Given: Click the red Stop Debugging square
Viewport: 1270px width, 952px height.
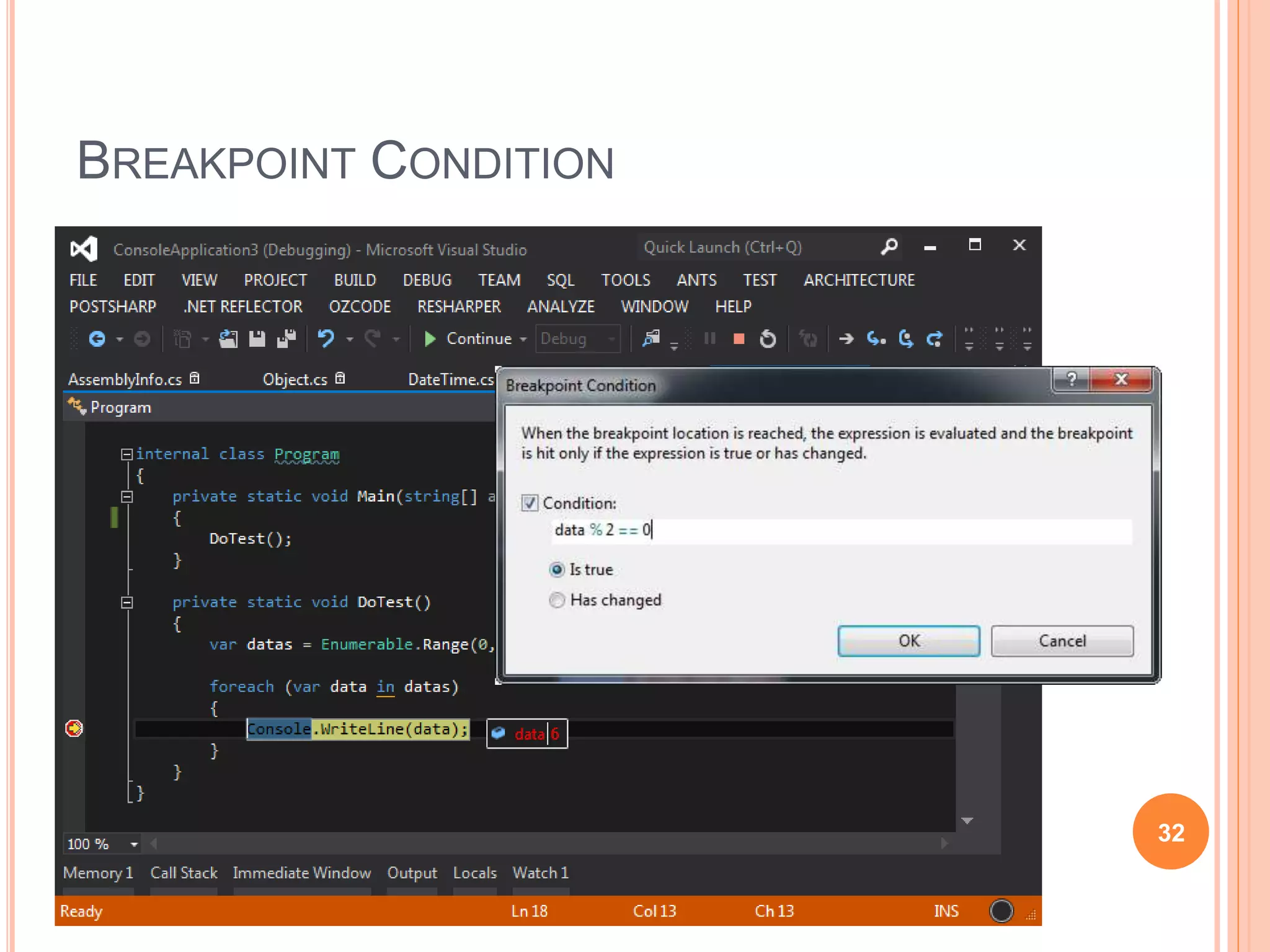Looking at the screenshot, I should [739, 339].
